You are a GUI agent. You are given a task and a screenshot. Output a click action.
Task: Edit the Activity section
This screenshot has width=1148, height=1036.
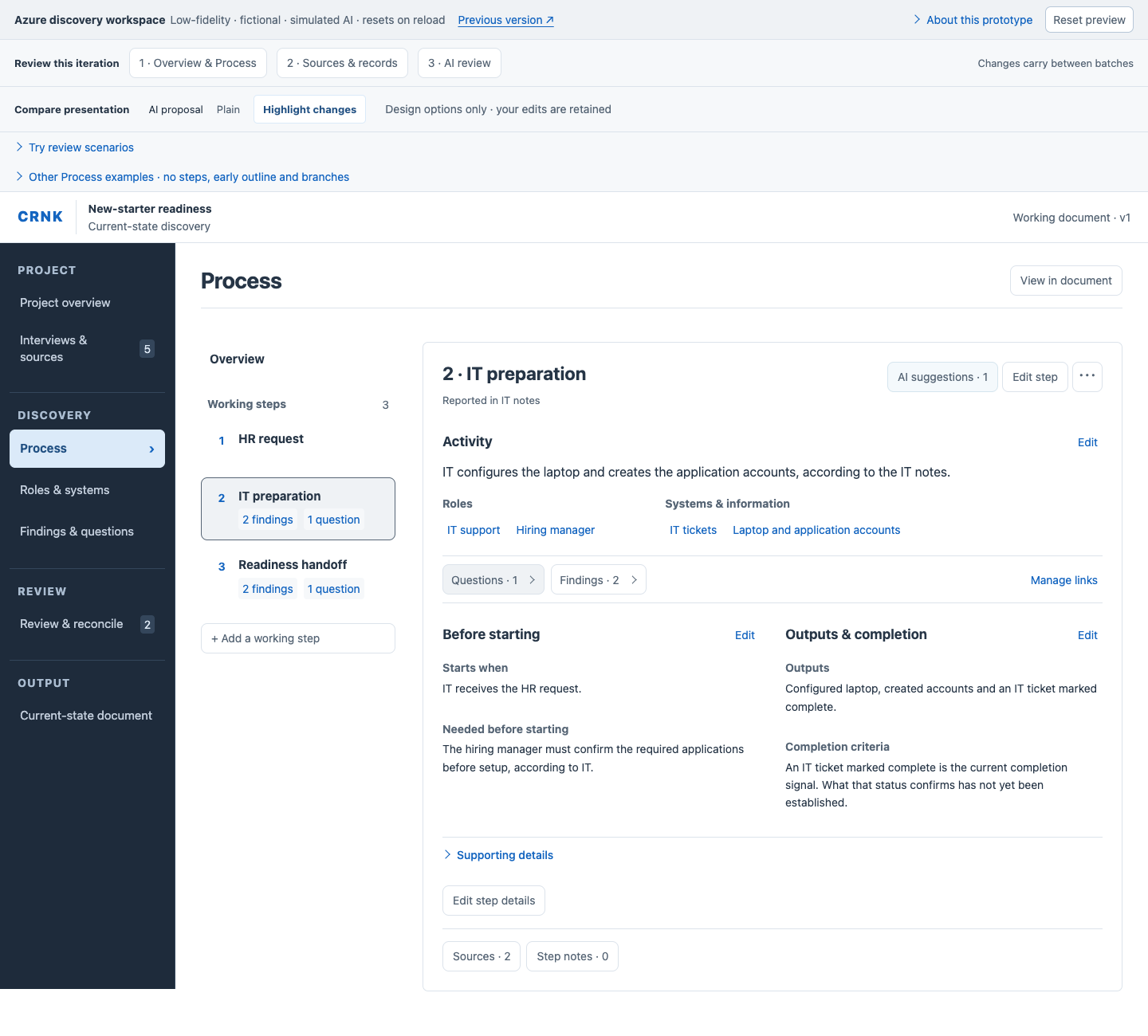click(x=1087, y=442)
